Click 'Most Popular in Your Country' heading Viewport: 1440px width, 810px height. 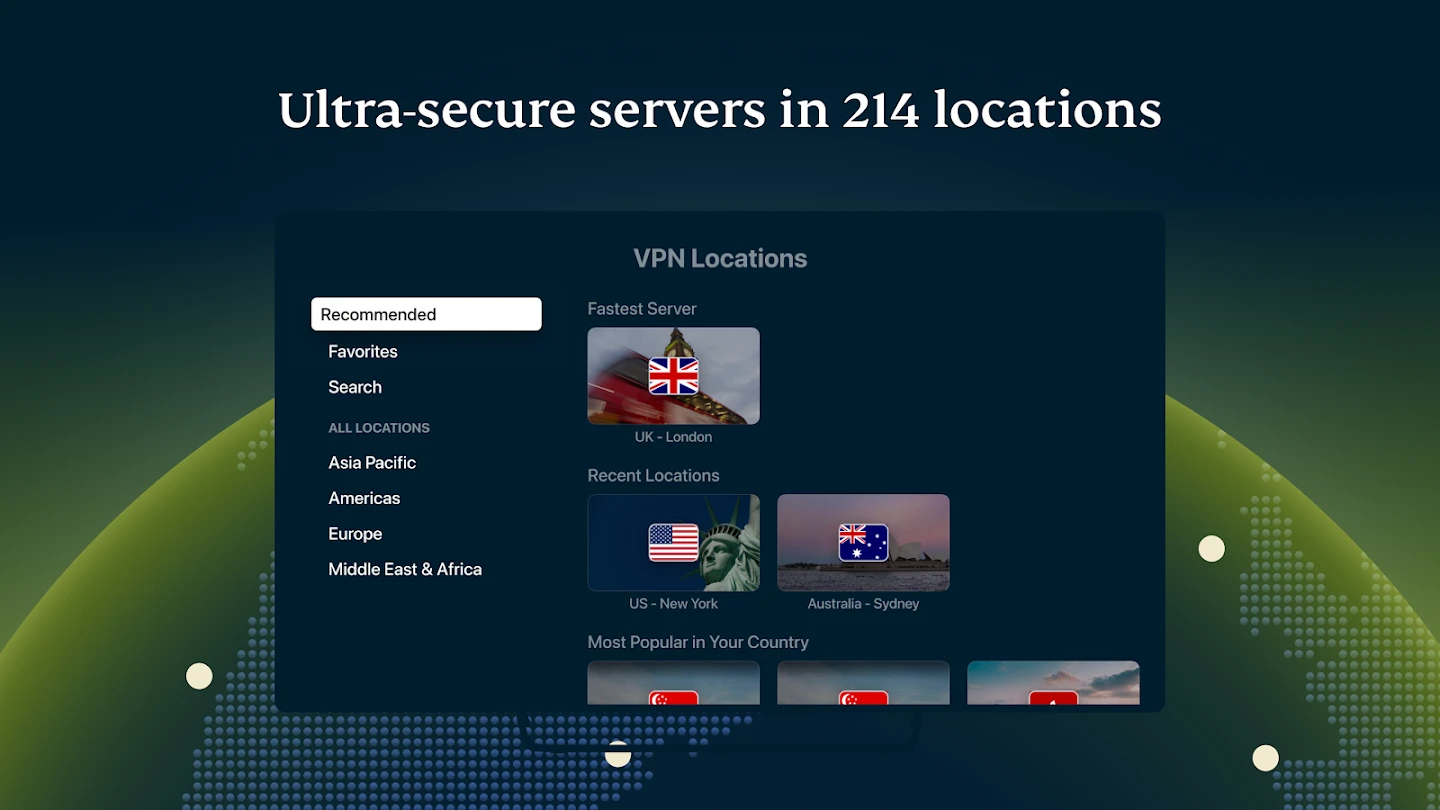click(x=698, y=642)
